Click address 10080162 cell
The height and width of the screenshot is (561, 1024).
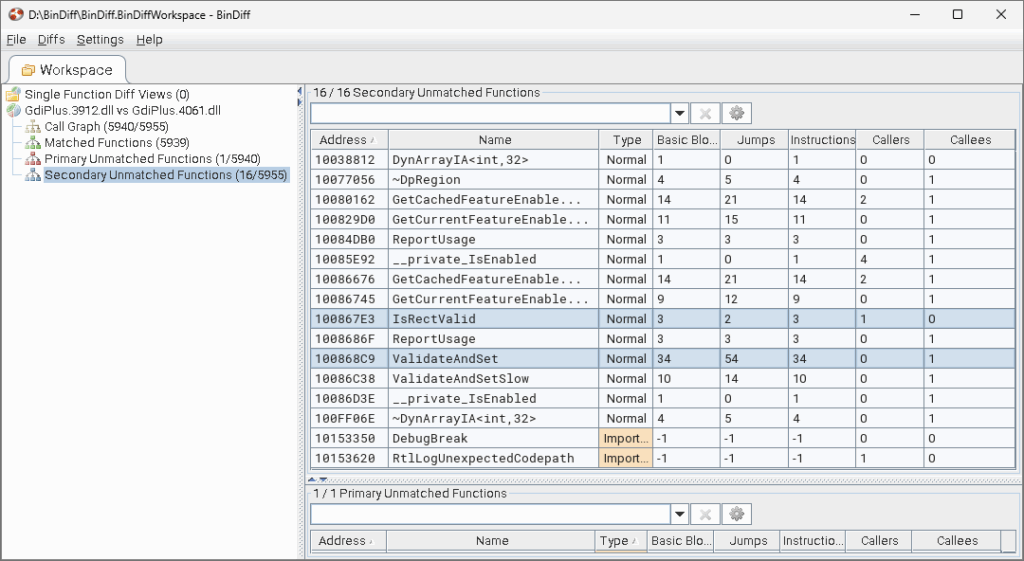click(349, 199)
